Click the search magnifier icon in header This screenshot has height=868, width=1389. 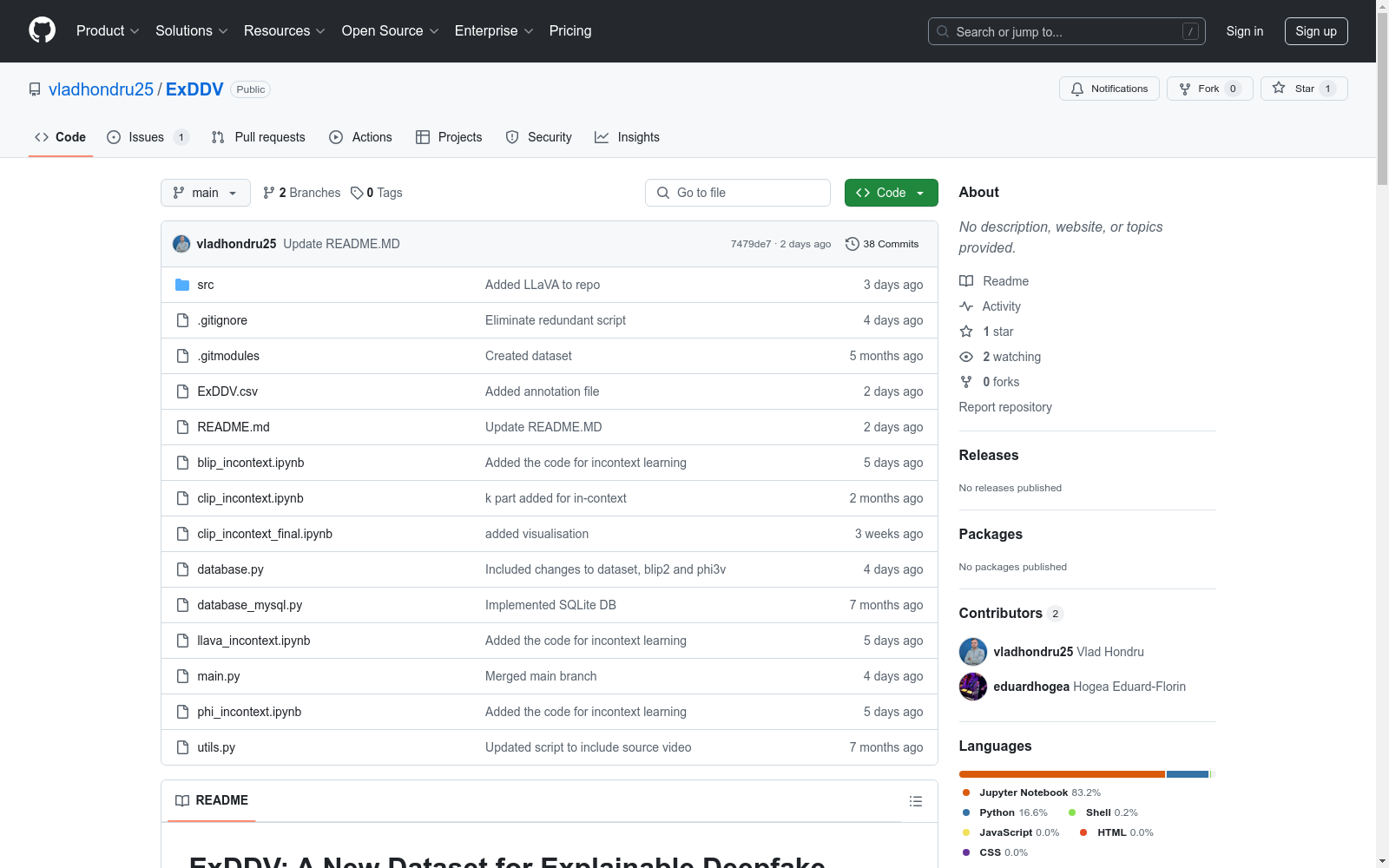pos(943,31)
